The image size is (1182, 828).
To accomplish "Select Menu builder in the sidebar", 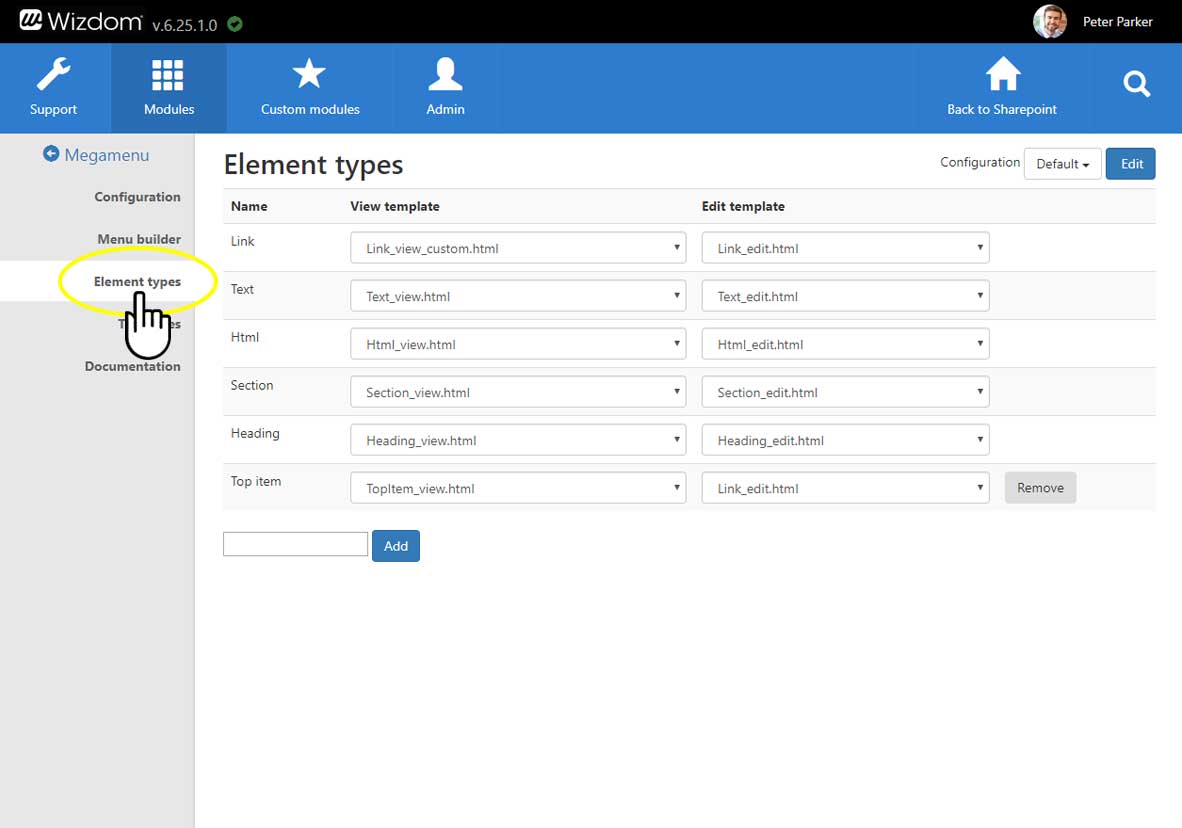I will click(139, 239).
